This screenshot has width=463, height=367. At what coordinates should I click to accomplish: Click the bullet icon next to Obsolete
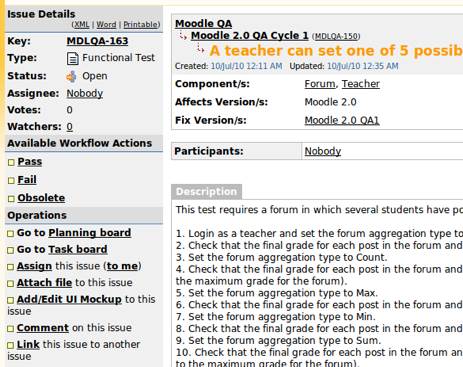tap(11, 199)
